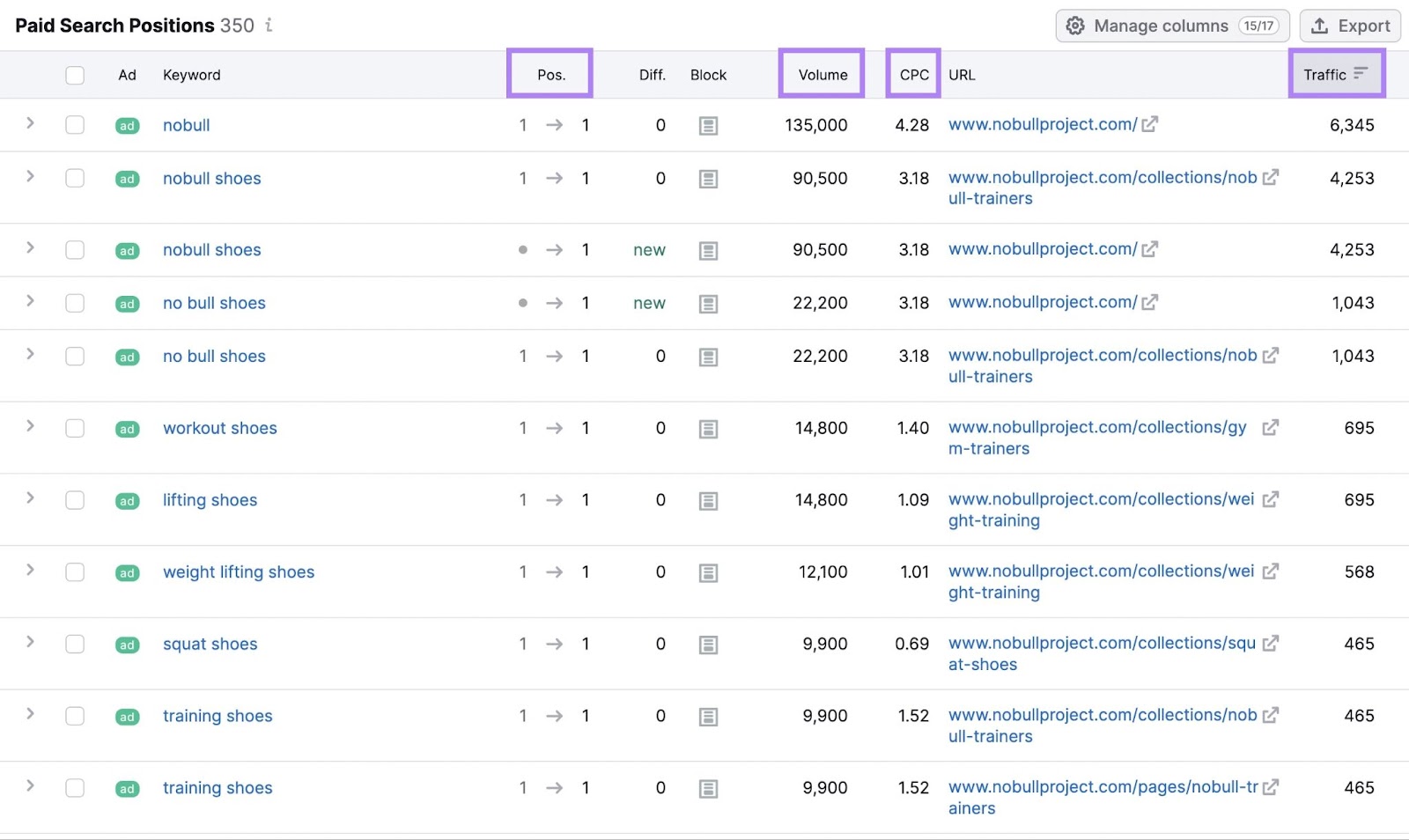This screenshot has width=1409, height=840.
Task: Enable the checkbox beside weight lifting shoes
Action: 75,572
